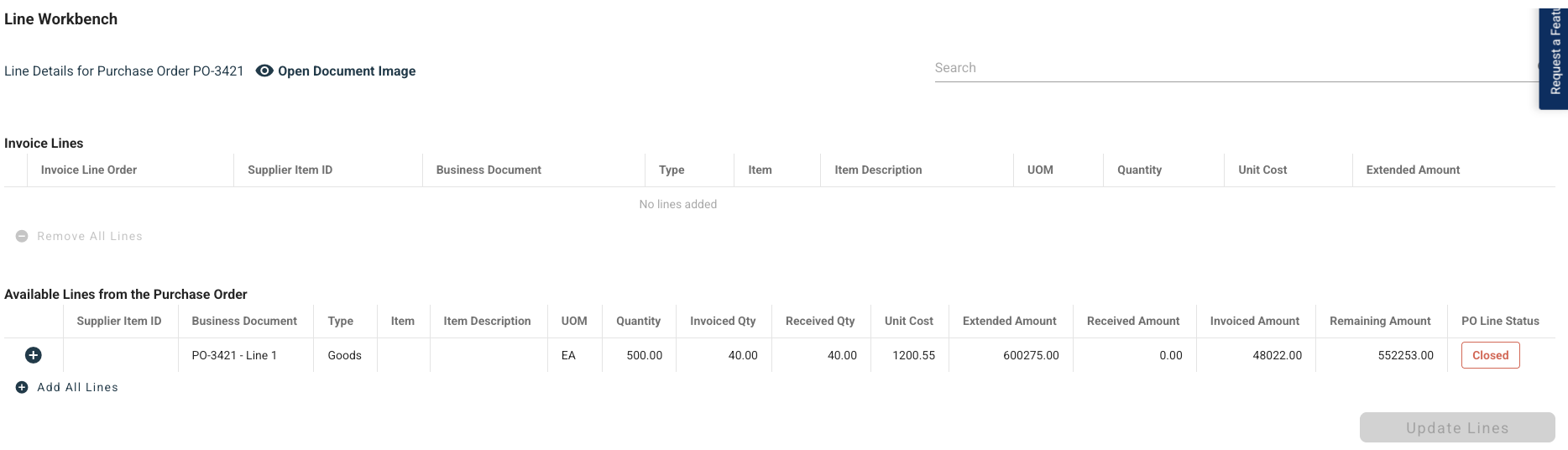Viewport: 1568px width, 450px height.
Task: Click the PO Line Status column header
Action: coord(1500,321)
